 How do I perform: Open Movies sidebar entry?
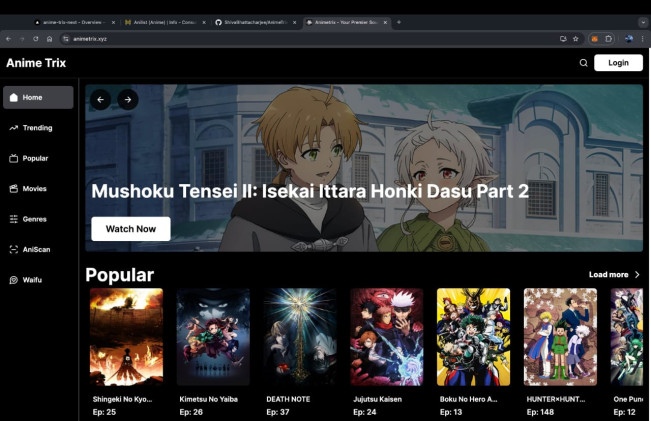click(x=28, y=188)
